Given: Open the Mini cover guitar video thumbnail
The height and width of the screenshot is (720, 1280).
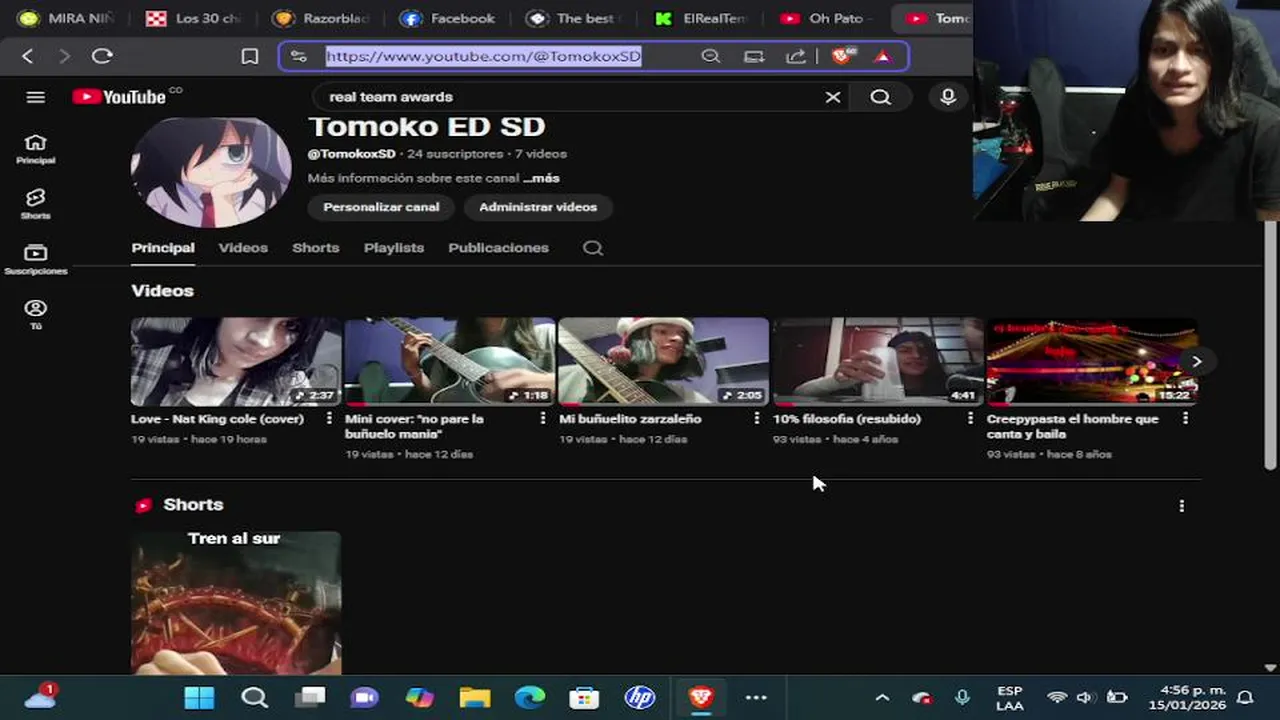Looking at the screenshot, I should [450, 361].
